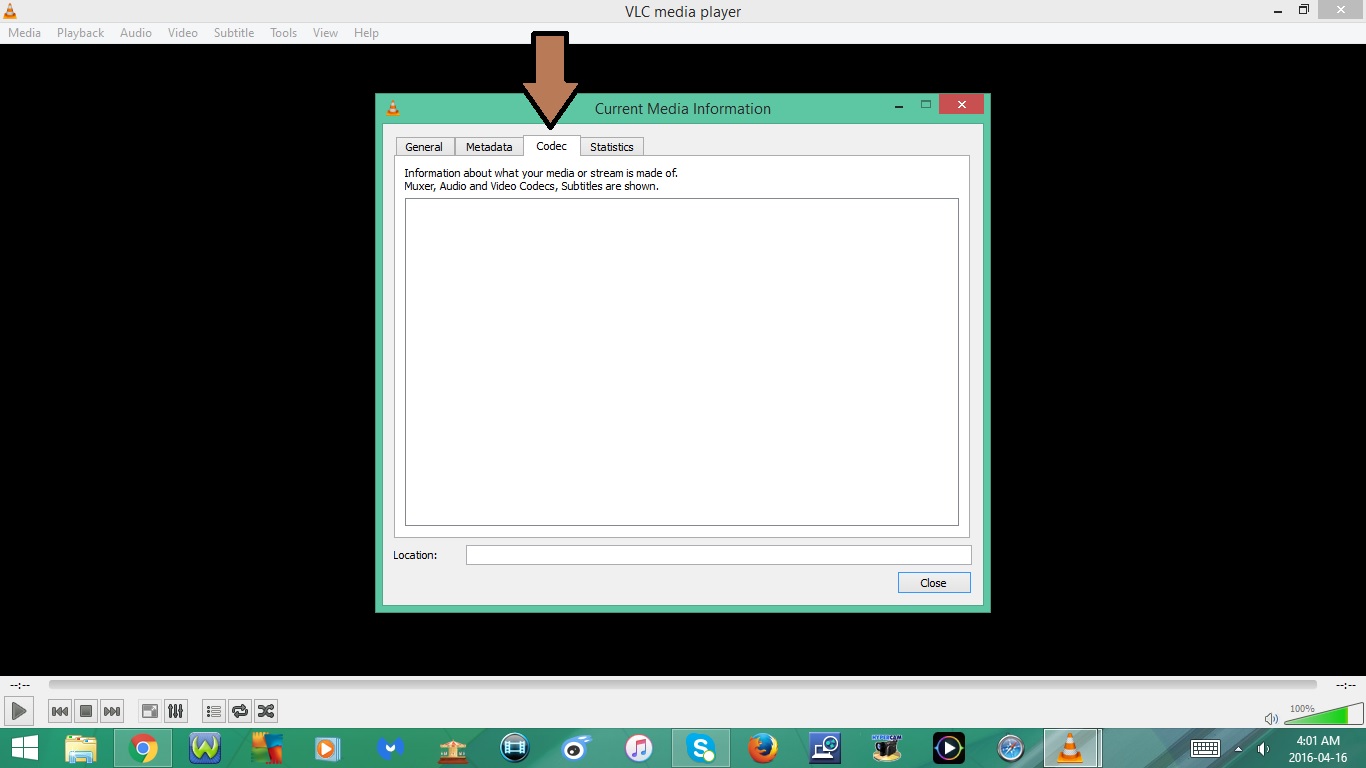Click the previous media button
The height and width of the screenshot is (768, 1366).
coord(60,711)
